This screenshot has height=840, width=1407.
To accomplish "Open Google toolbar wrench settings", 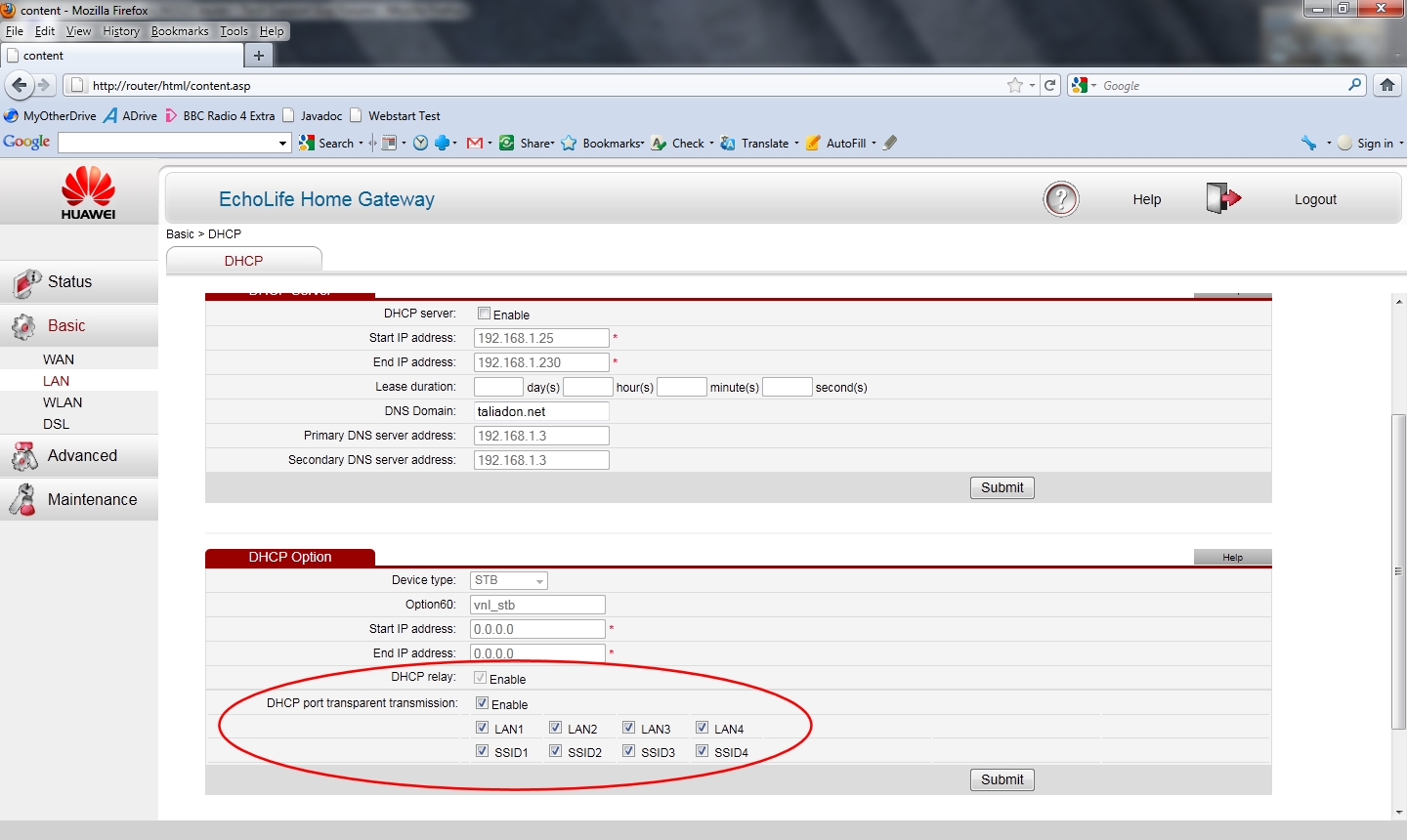I will 1309,143.
